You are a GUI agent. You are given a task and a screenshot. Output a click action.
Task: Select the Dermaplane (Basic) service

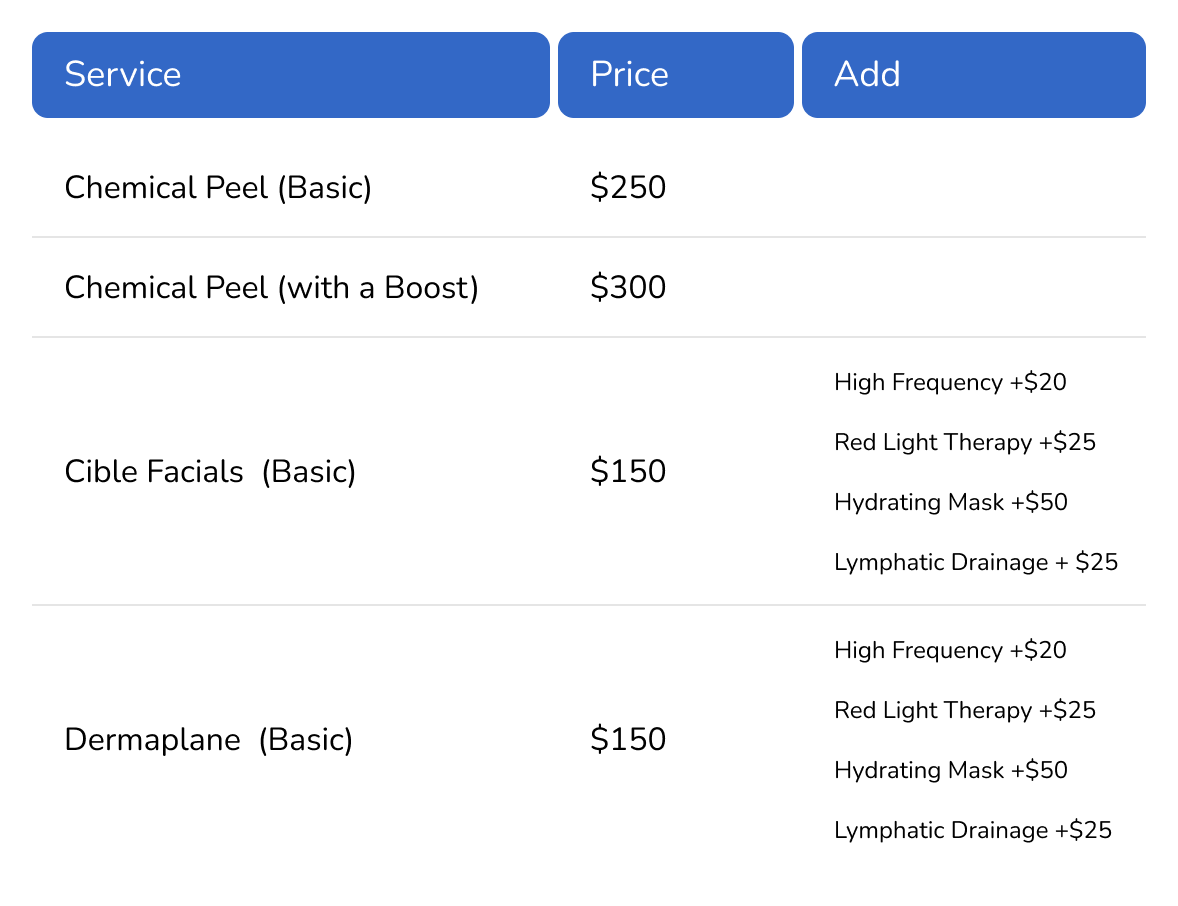(209, 739)
